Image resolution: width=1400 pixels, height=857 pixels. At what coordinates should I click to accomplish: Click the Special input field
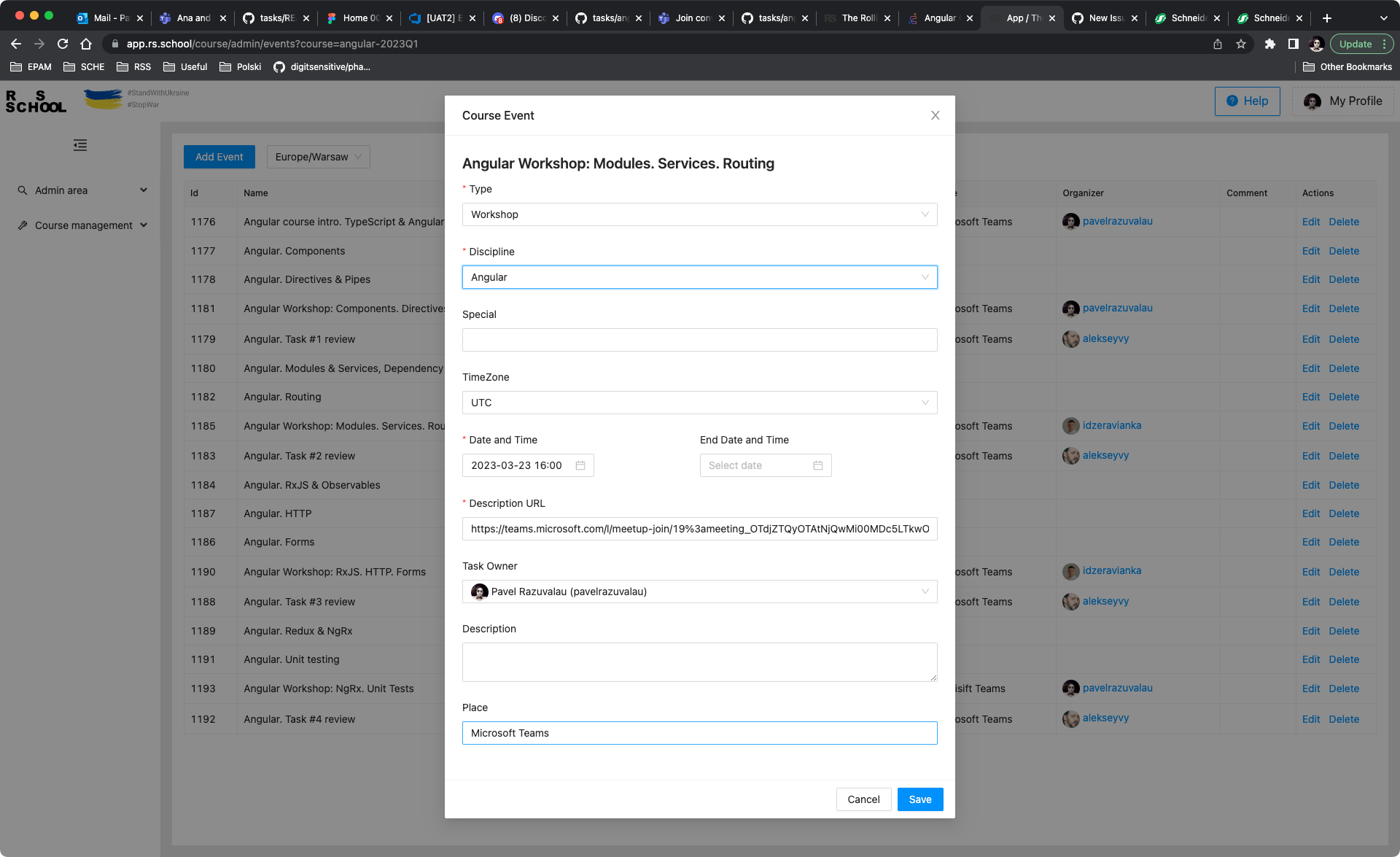(x=699, y=340)
